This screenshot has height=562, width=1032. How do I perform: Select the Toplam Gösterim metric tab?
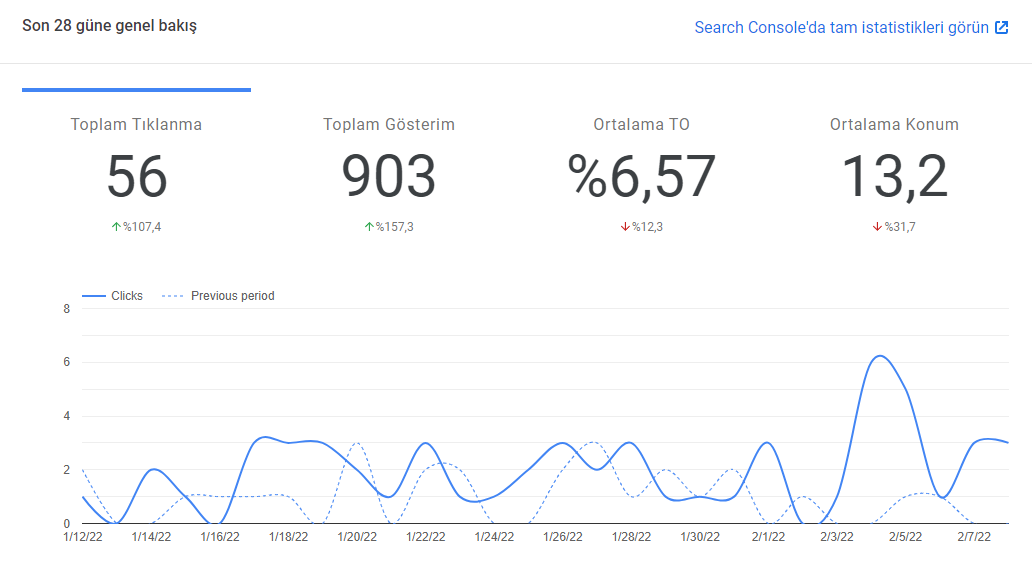coord(389,171)
